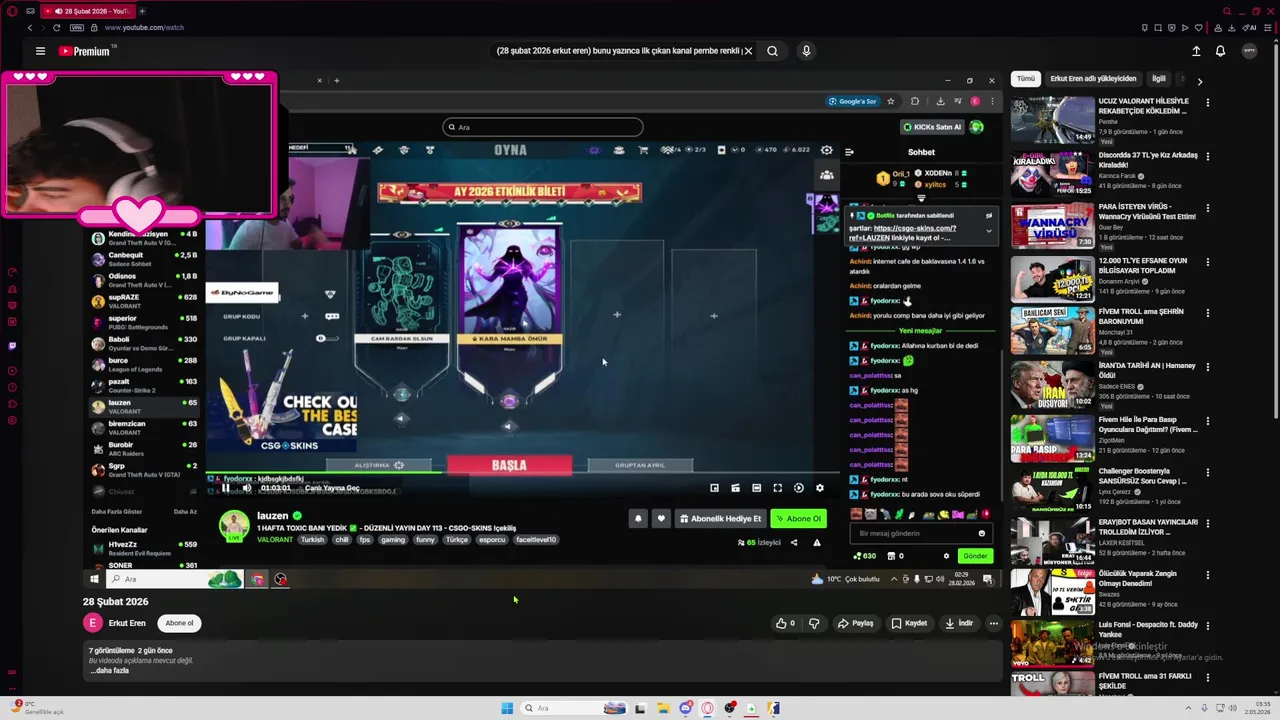Click the Turkish tag under lauzen stream
The height and width of the screenshot is (720, 1280).
click(x=313, y=540)
